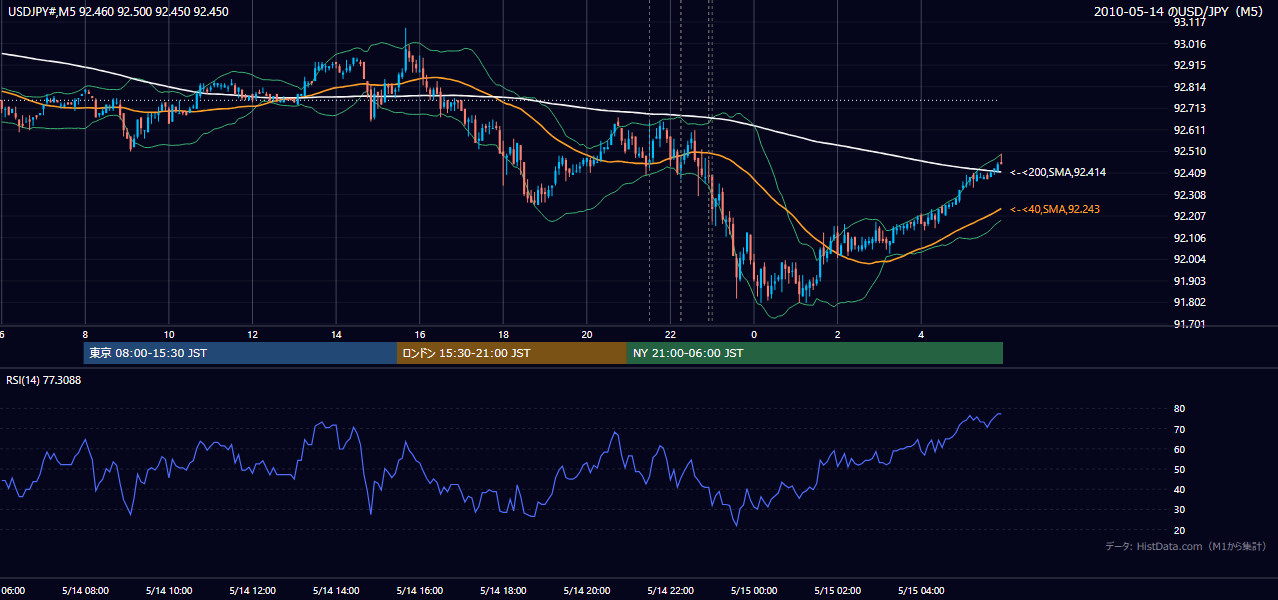
Task: Click the HistData.com data source credit
Action: point(1185,547)
